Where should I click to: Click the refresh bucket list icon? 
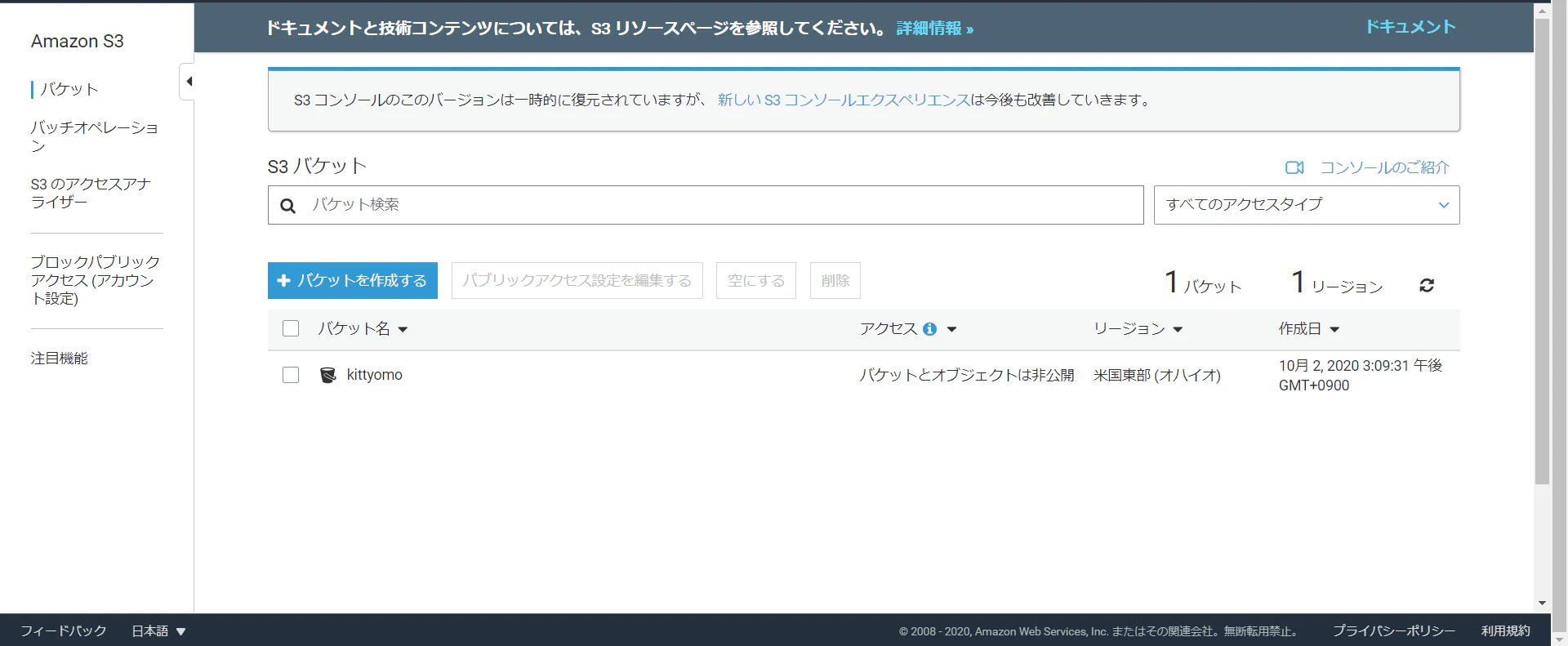tap(1427, 285)
